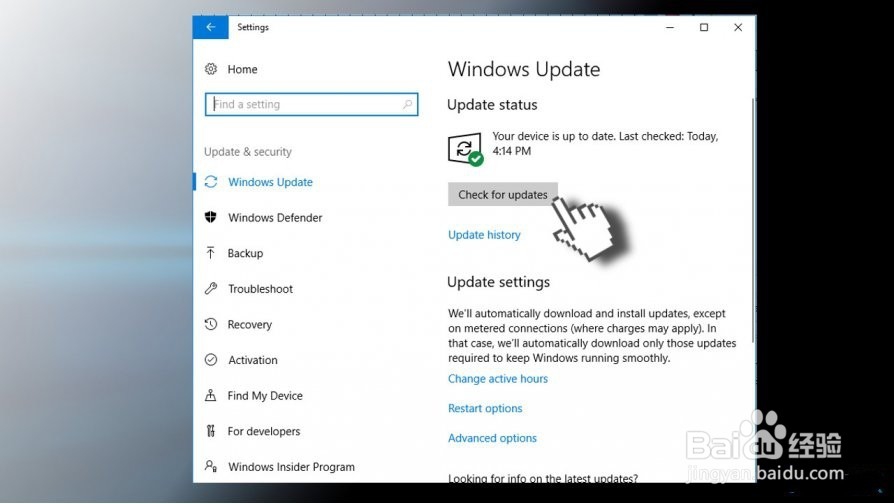Image resolution: width=894 pixels, height=504 pixels.
Task: Open the Activation section
Action: [253, 360]
